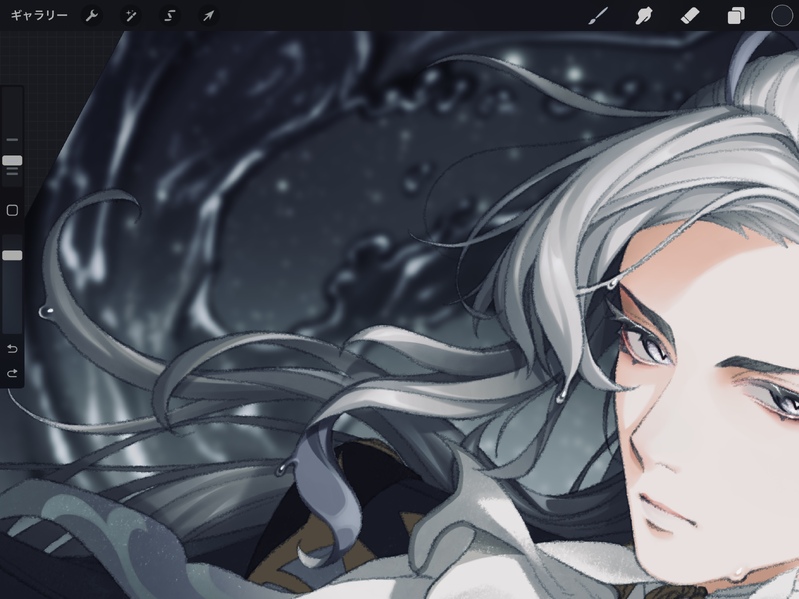
Task: Activate the Selection S-shaped tool
Action: [169, 16]
